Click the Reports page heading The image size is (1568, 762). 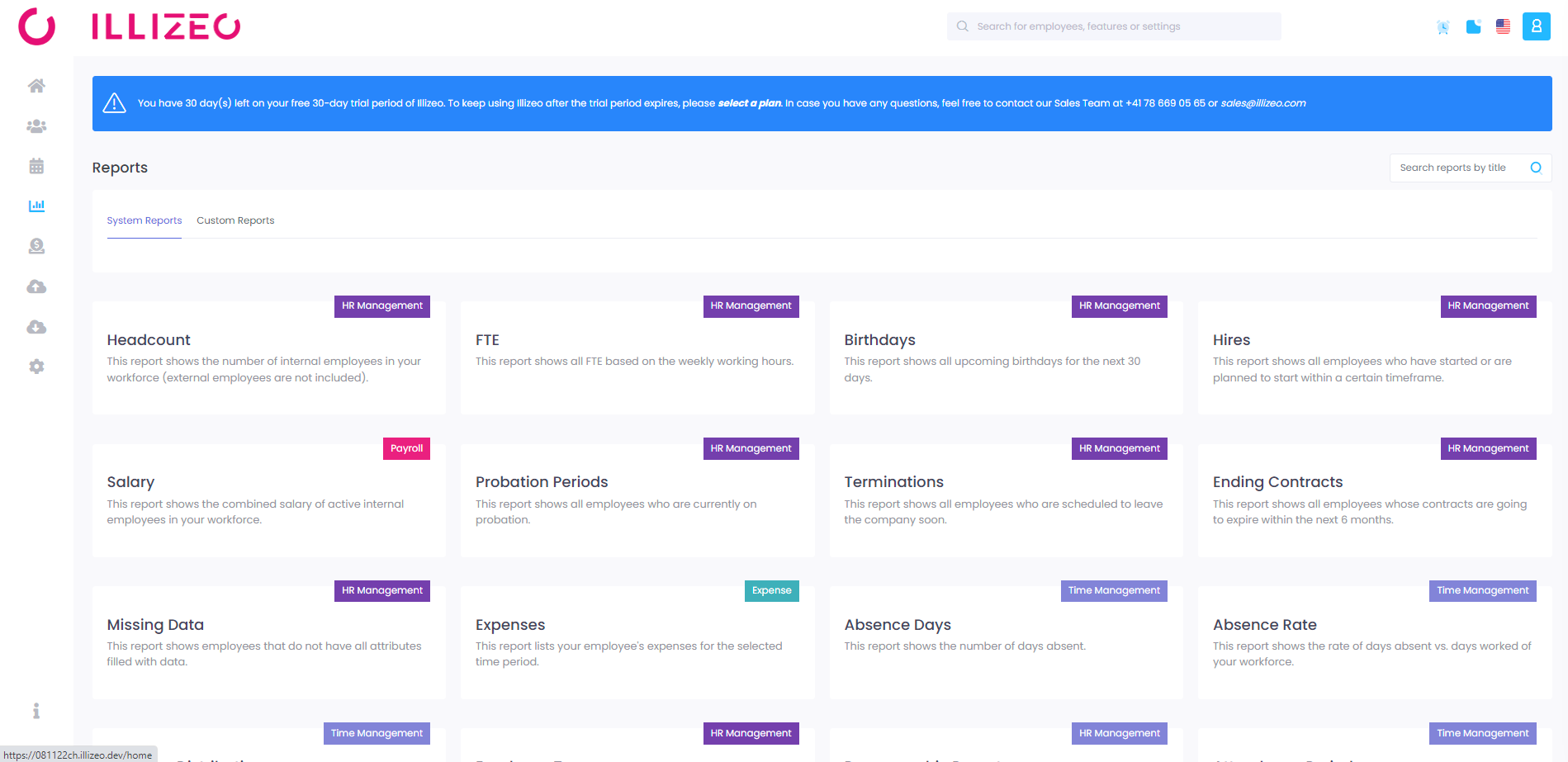[x=120, y=168]
